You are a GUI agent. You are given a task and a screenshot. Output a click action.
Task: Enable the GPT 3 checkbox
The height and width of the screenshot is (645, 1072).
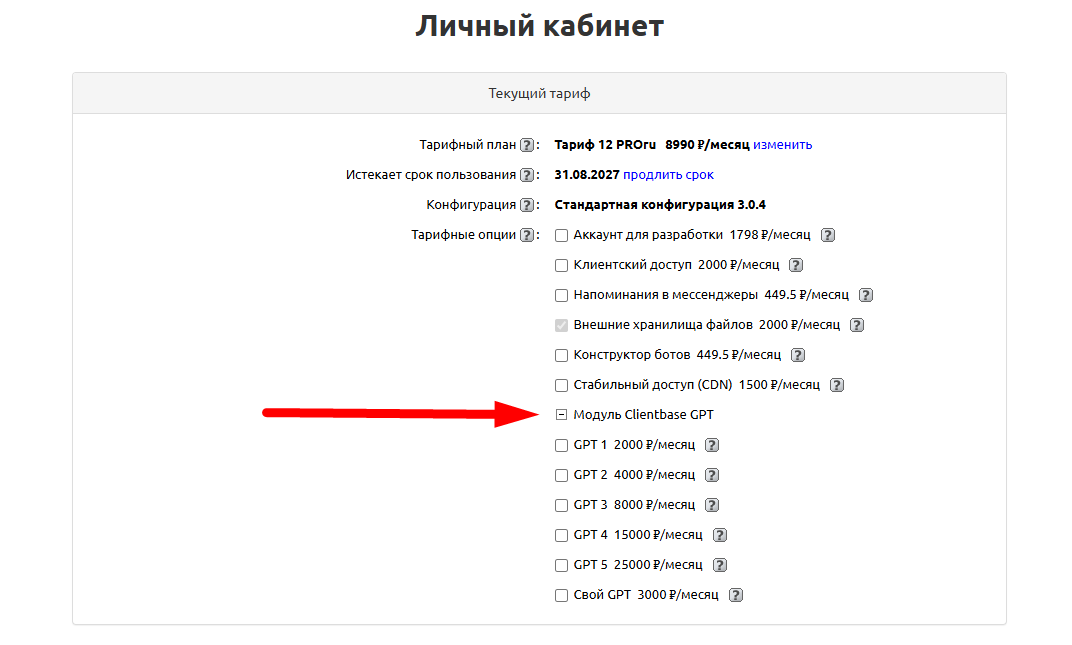[561, 505]
